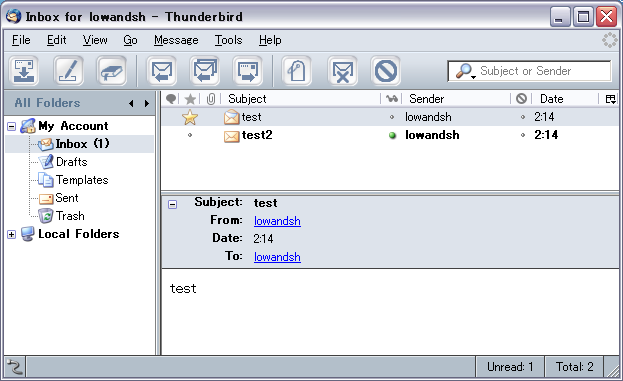Open the Message menu
The height and width of the screenshot is (381, 623).
pos(176,40)
